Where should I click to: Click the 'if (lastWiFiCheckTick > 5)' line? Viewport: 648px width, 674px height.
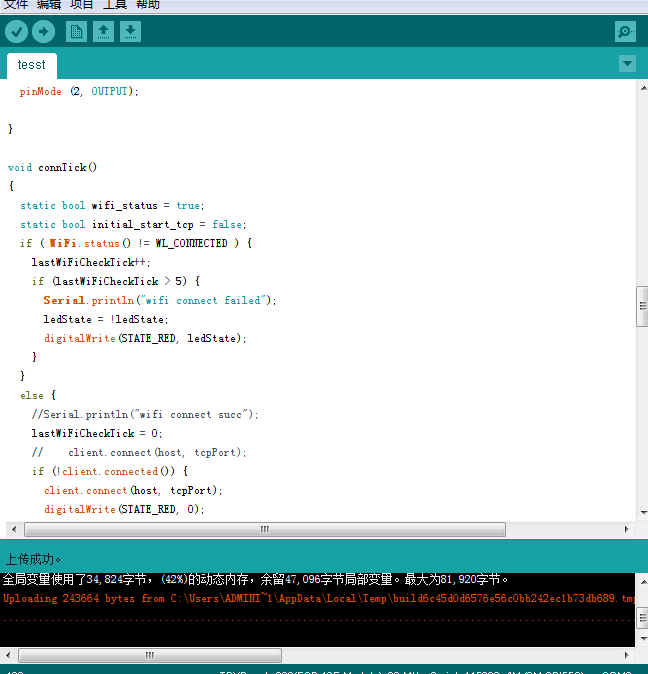click(116, 281)
